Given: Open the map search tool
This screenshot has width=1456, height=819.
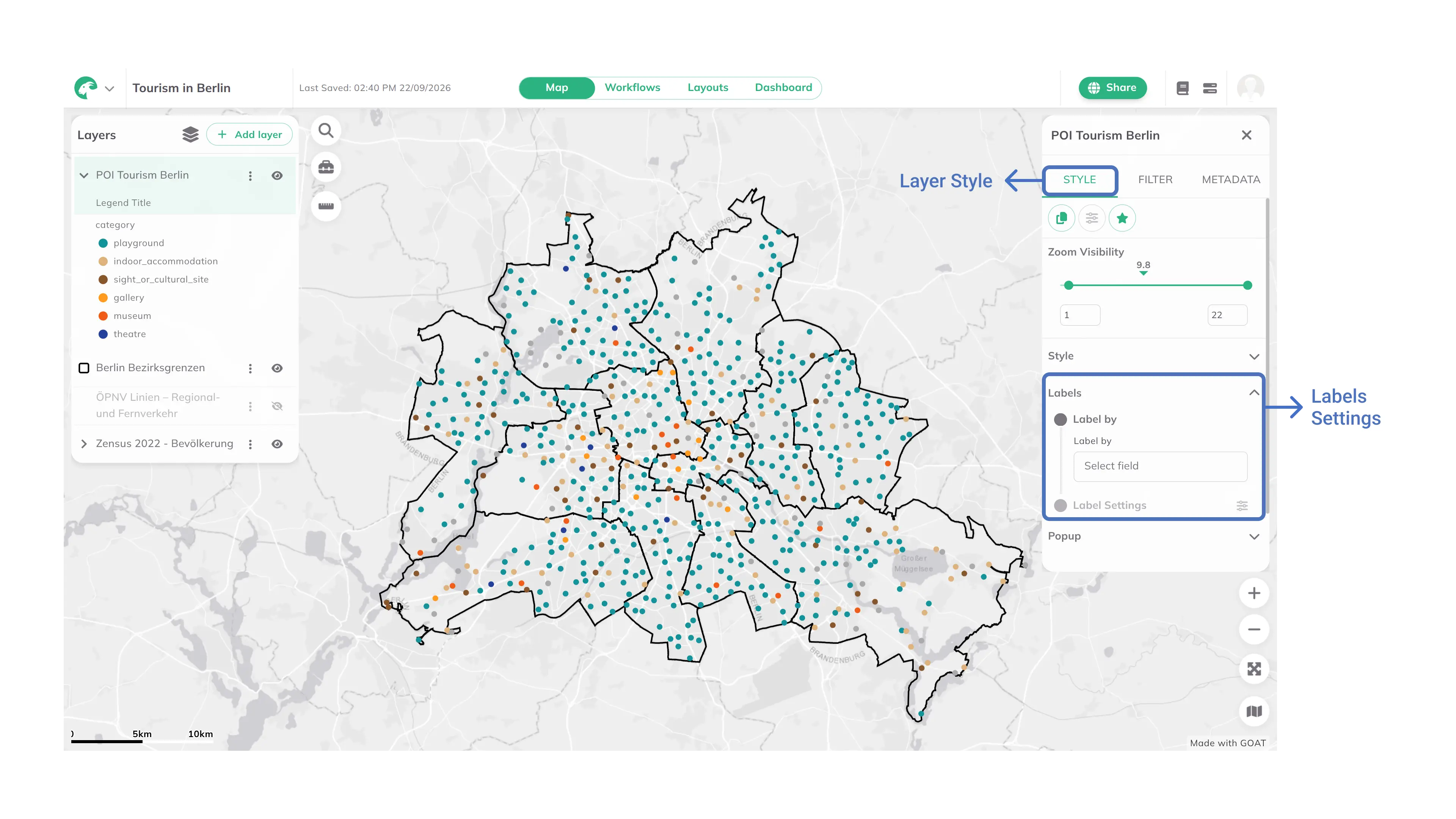Looking at the screenshot, I should pos(326,131).
